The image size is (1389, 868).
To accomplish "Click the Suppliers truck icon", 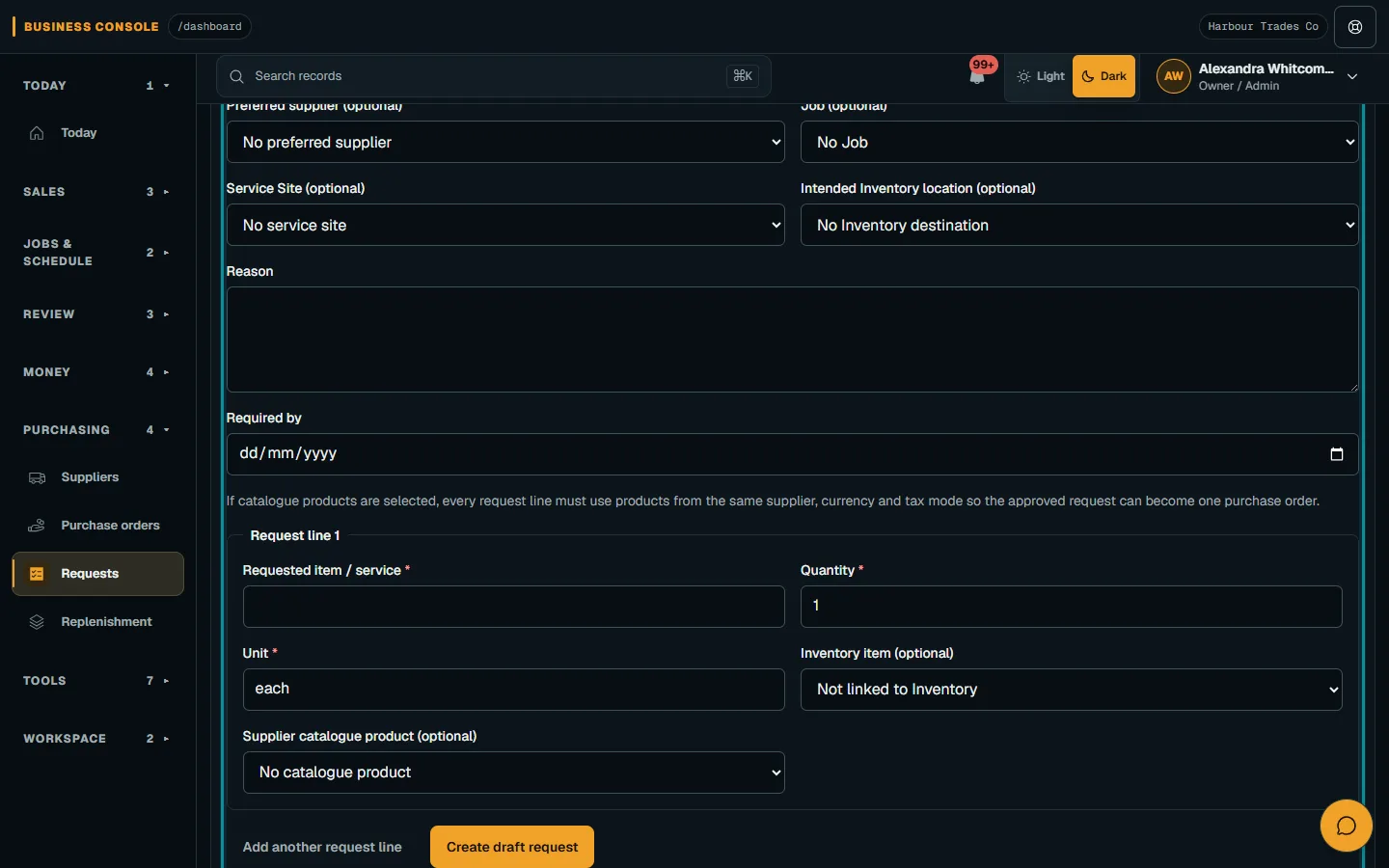I will click(37, 477).
